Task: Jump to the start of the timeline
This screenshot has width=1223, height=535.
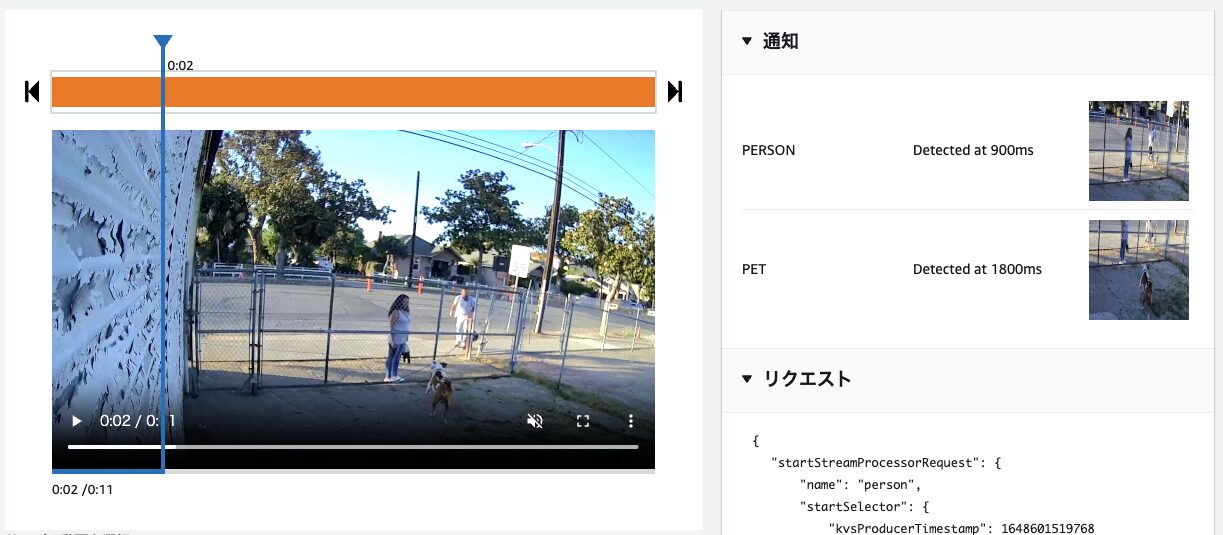Action: 32,92
